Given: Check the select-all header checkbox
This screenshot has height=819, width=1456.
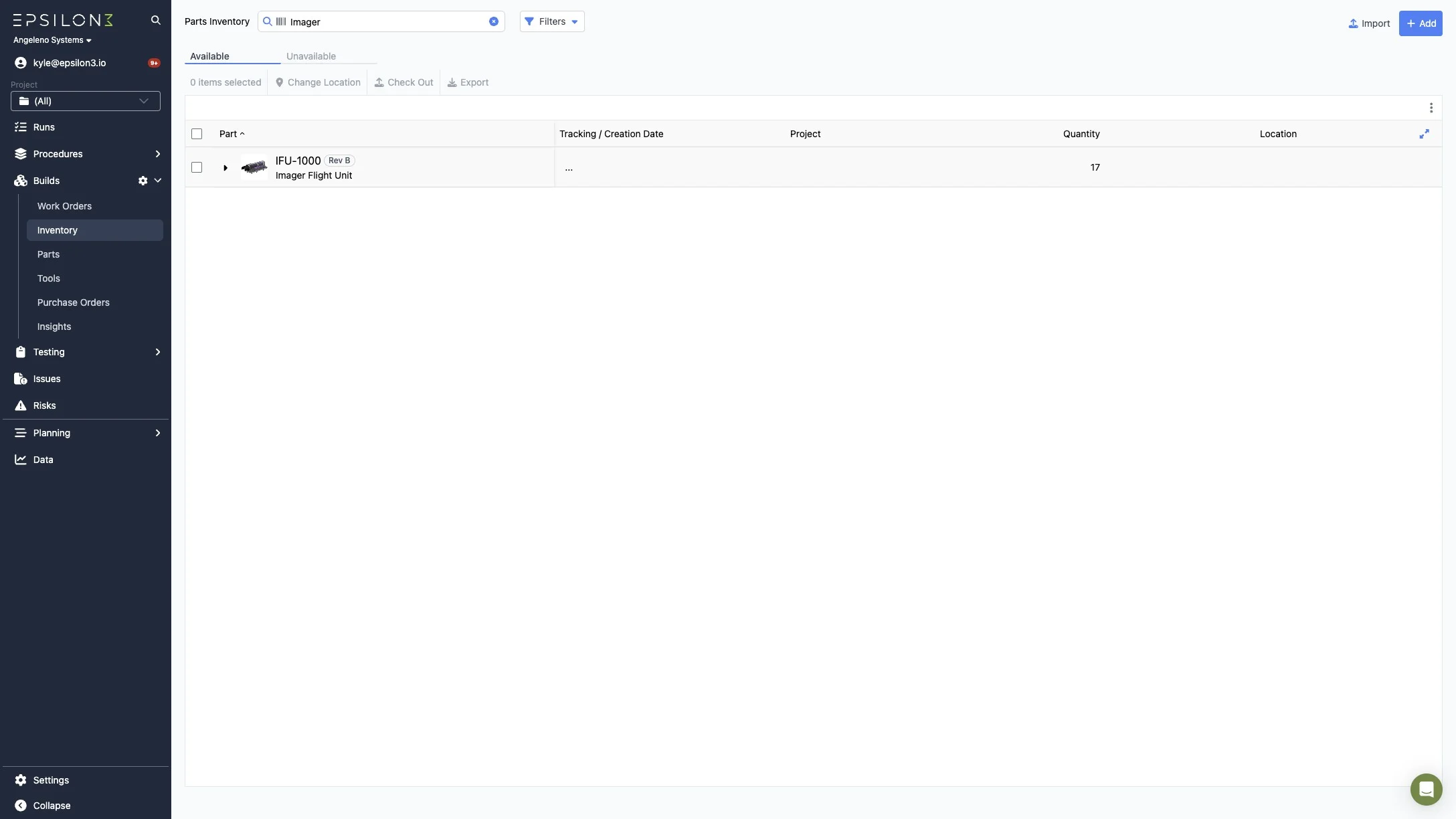Looking at the screenshot, I should click(x=197, y=134).
